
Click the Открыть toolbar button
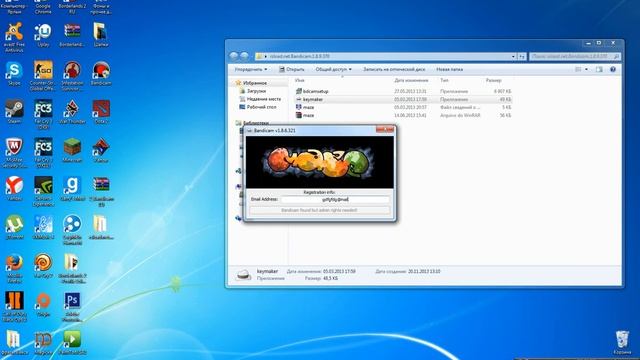click(292, 69)
